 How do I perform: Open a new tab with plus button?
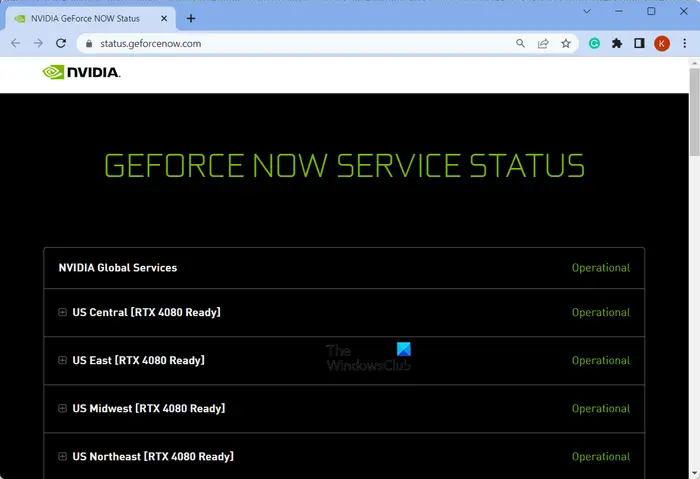point(191,18)
